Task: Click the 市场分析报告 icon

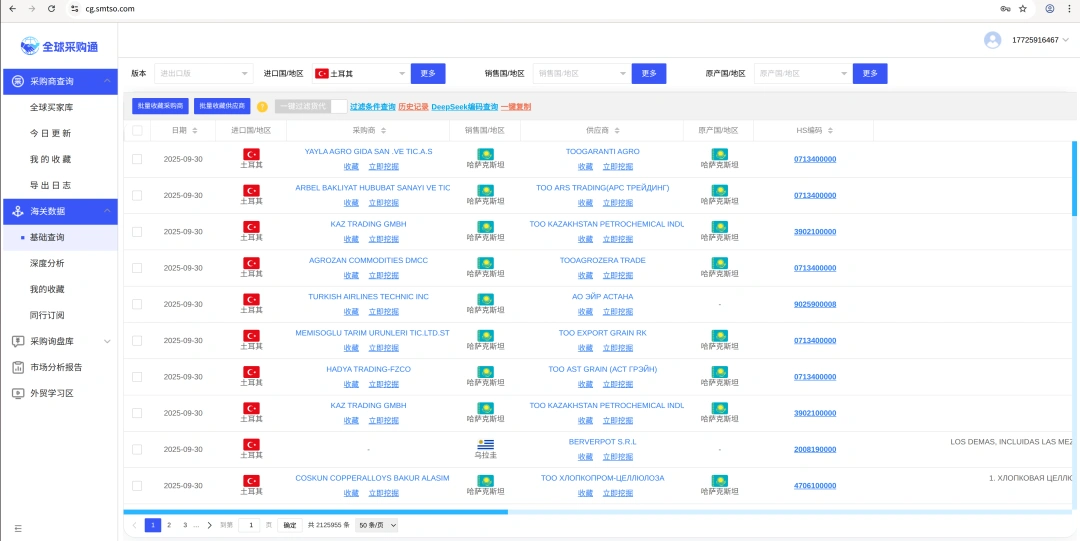Action: [19, 367]
